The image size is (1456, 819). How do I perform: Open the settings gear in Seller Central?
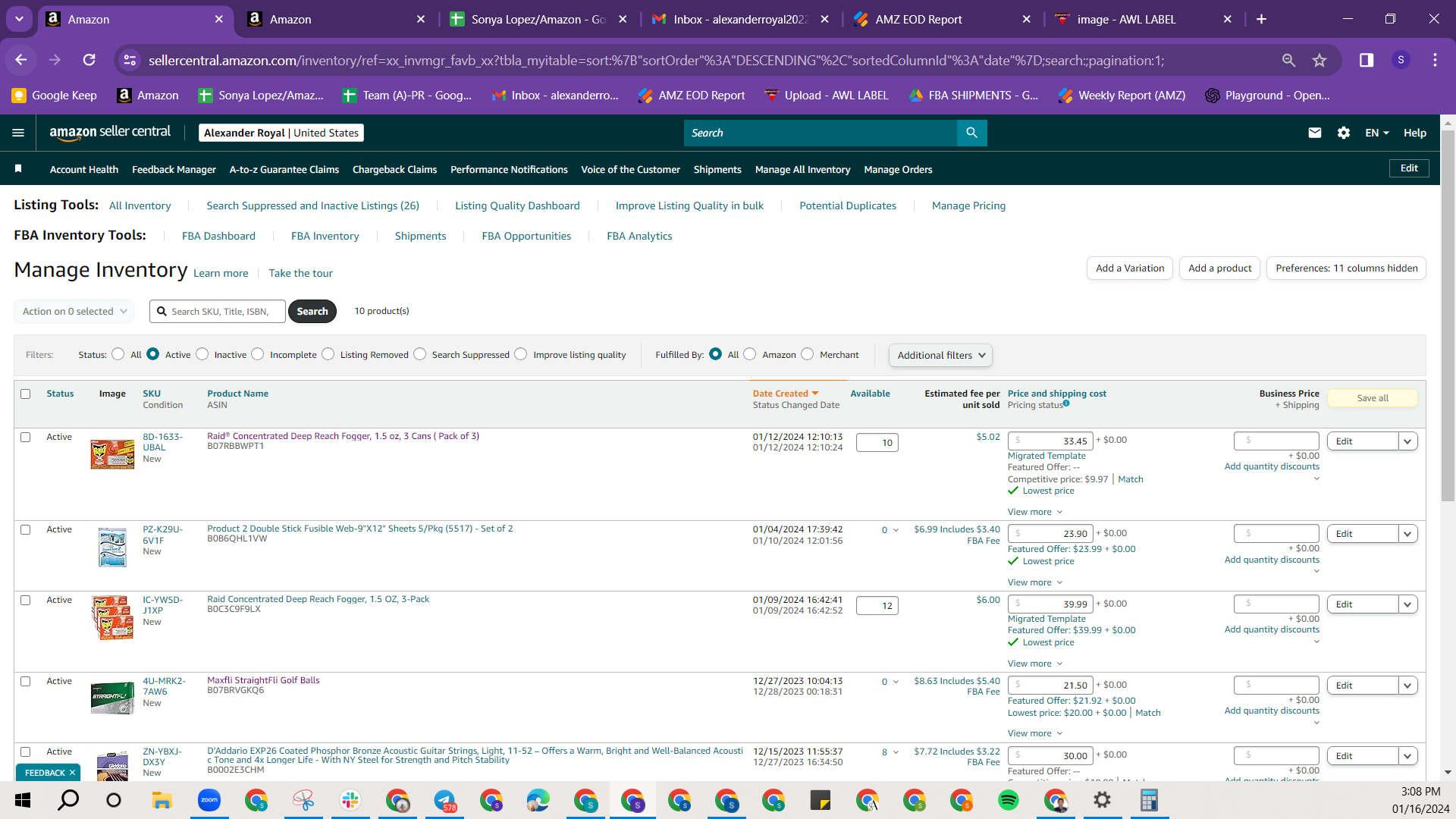click(1344, 133)
